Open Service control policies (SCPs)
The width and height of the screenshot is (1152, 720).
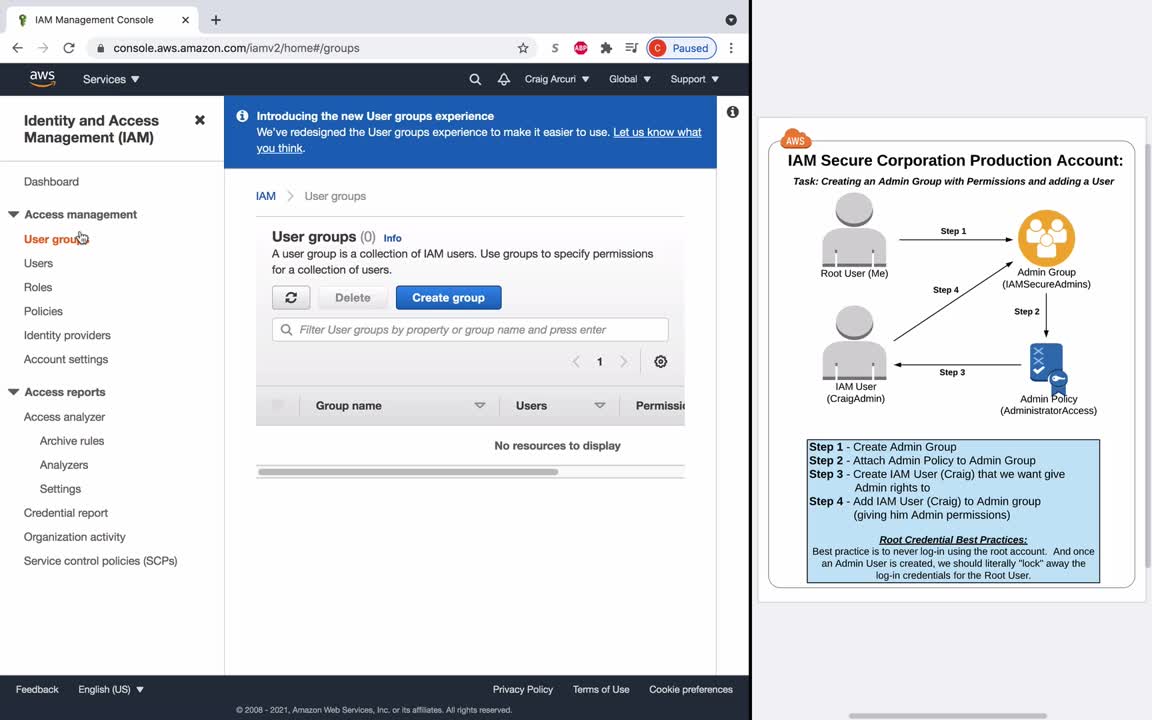[x=101, y=561]
